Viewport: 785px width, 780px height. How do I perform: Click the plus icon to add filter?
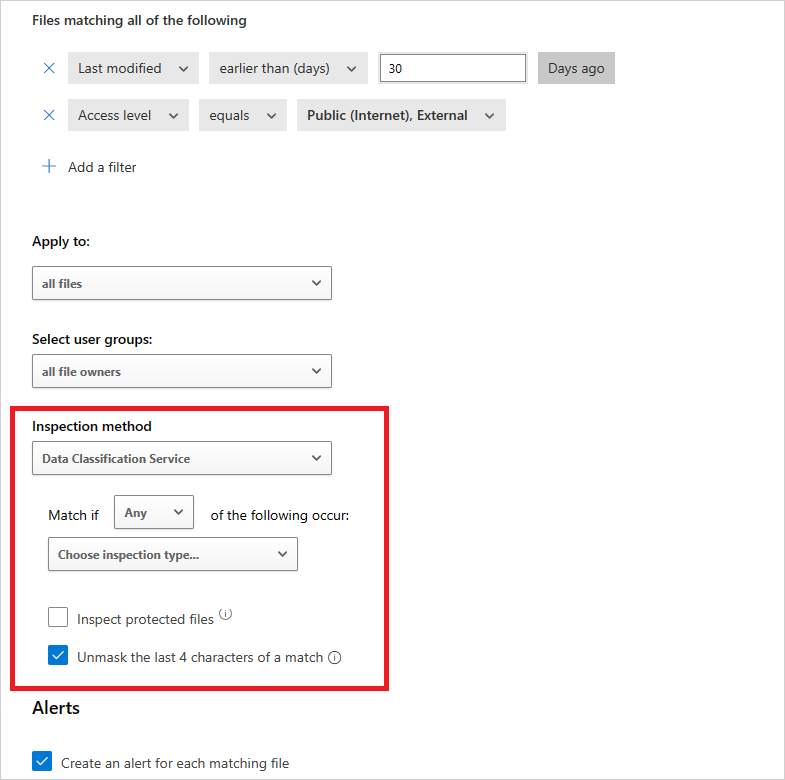(49, 167)
